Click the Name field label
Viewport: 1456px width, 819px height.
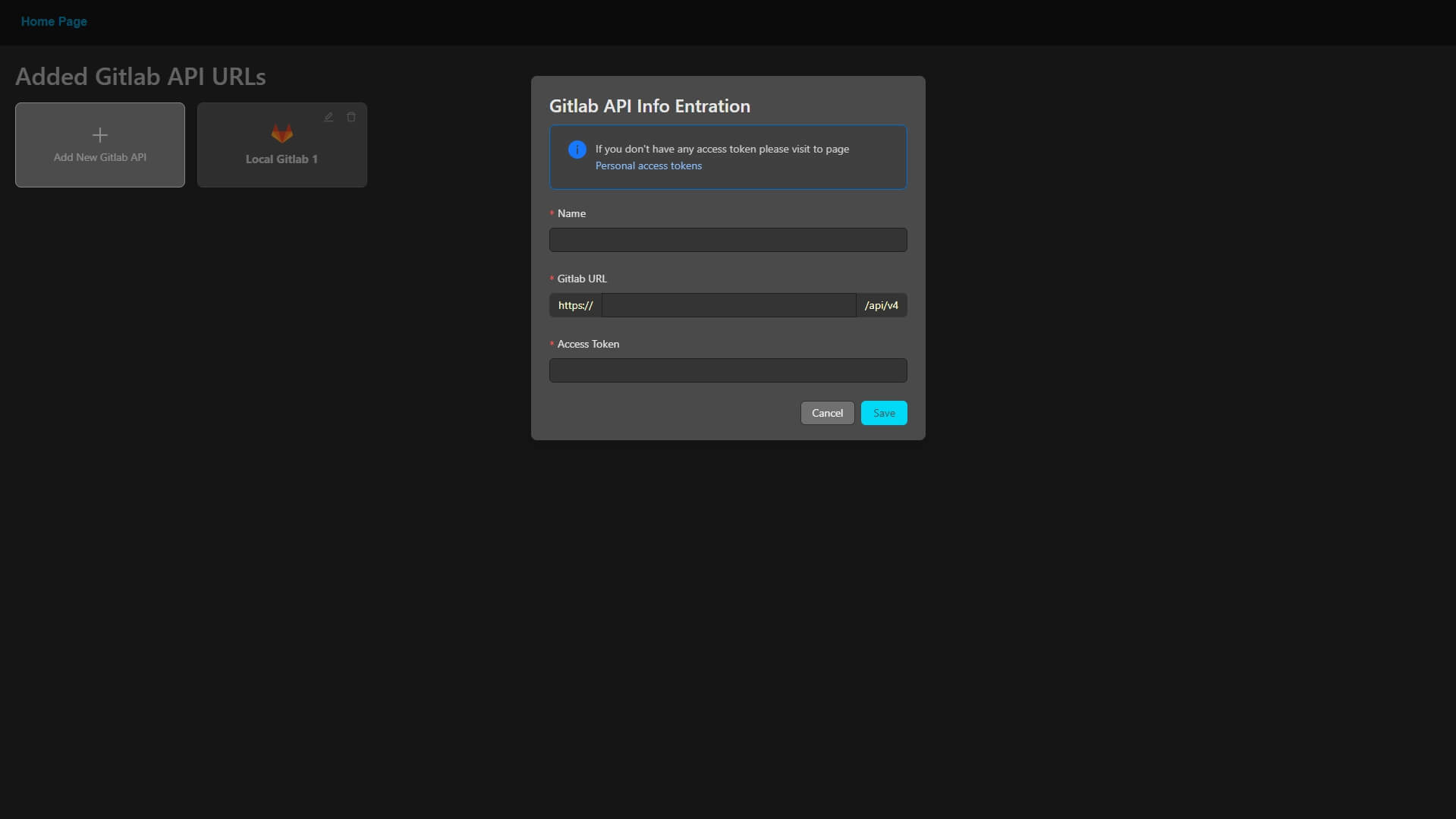coord(571,213)
